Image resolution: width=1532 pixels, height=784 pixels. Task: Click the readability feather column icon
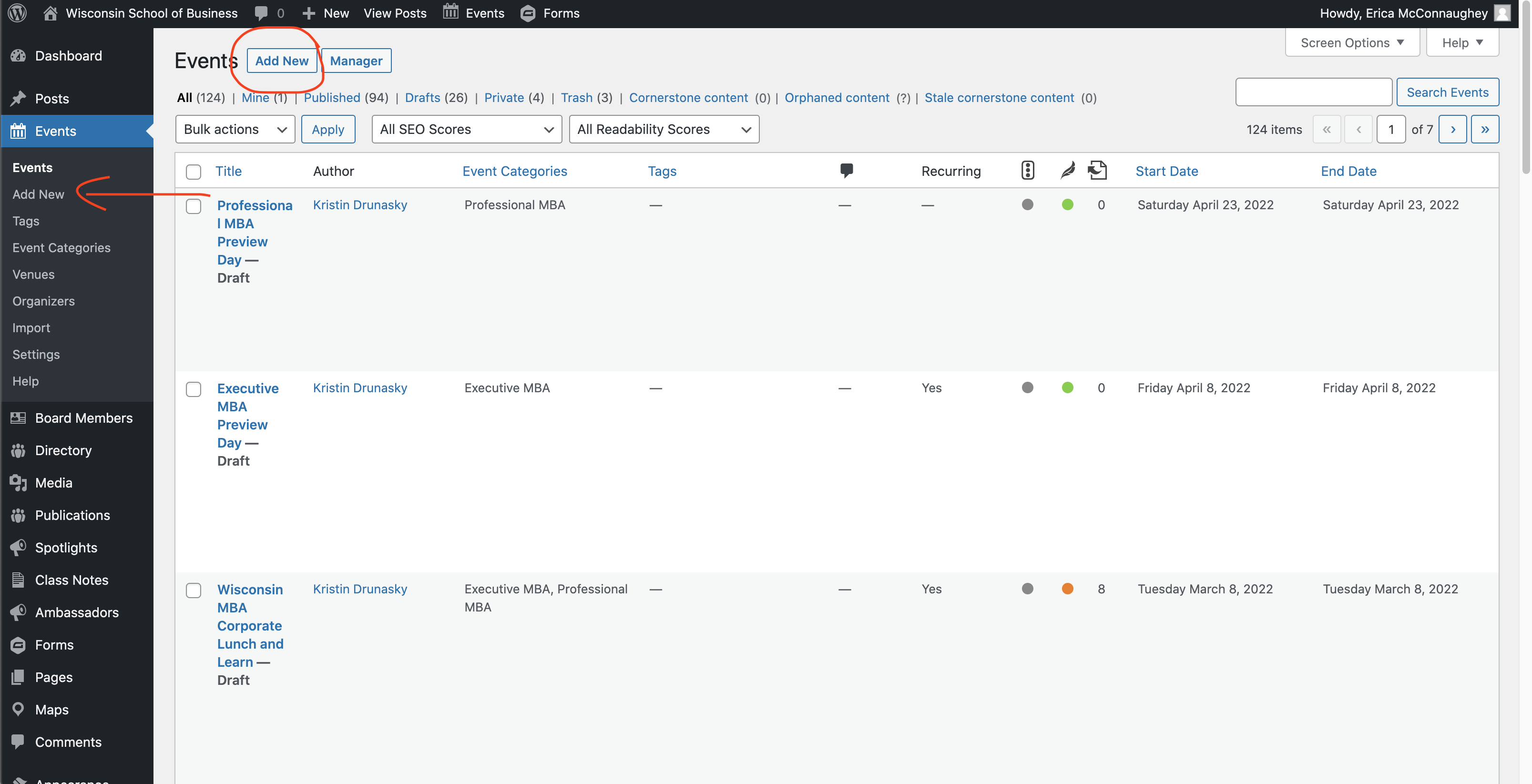click(1068, 171)
